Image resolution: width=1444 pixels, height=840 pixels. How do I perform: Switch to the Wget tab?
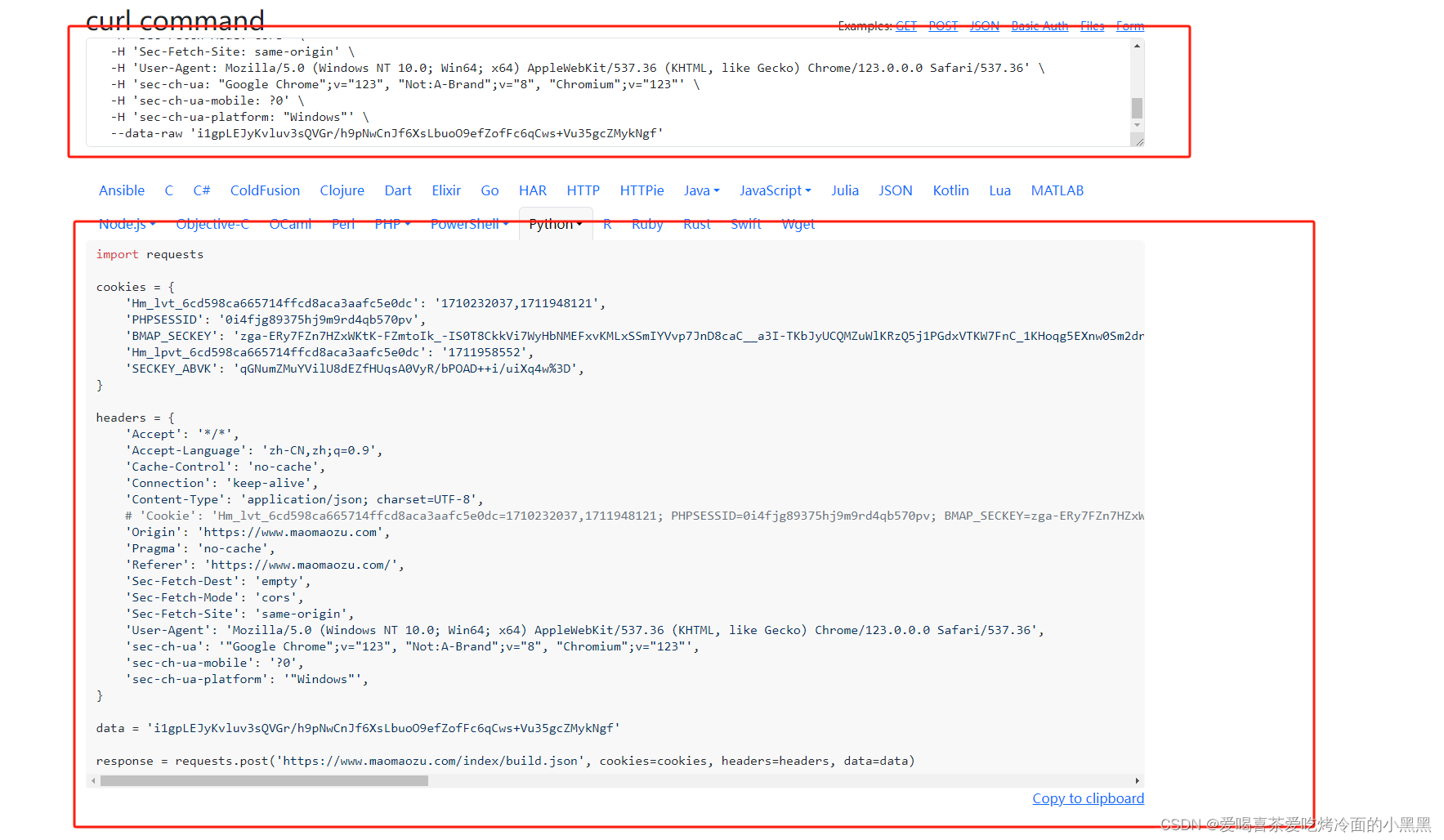(x=798, y=224)
